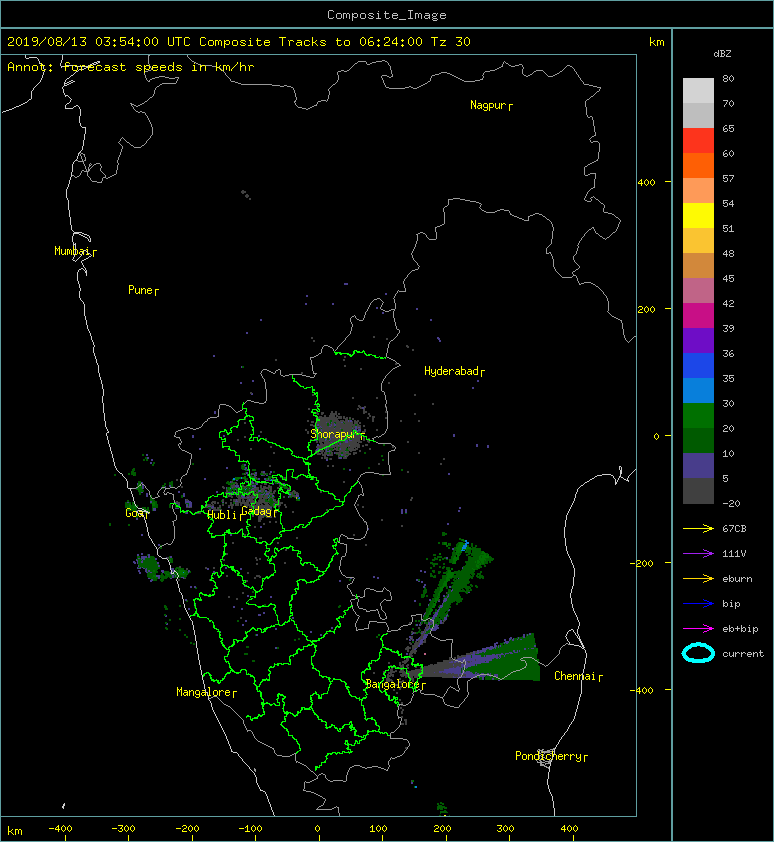Pick the light gray 80 dBZ swatch
The image size is (774, 842).
pos(698,90)
